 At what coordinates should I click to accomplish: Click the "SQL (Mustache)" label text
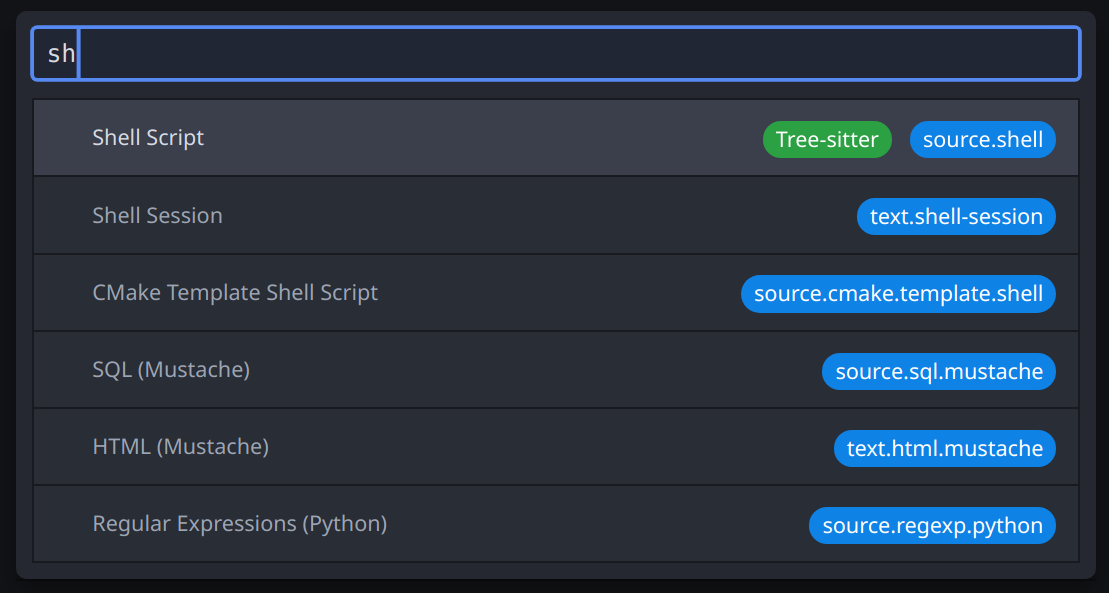(x=170, y=370)
